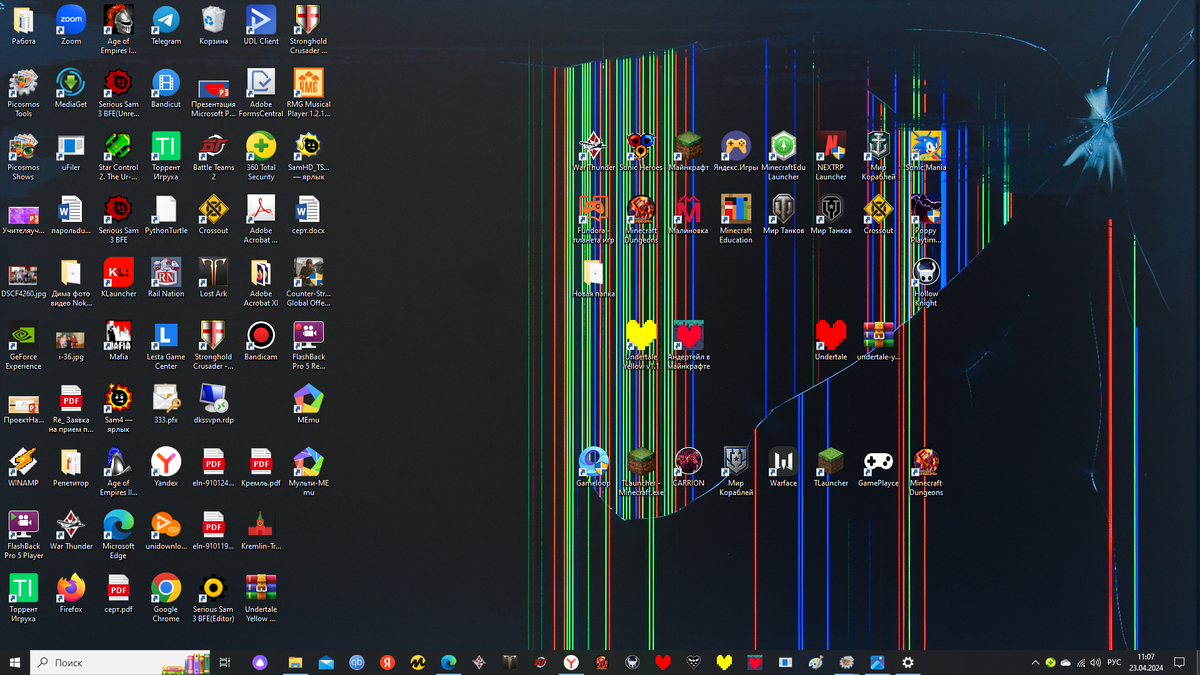
Task: Open the Battle Teams 2 shortcut
Action: tap(213, 156)
